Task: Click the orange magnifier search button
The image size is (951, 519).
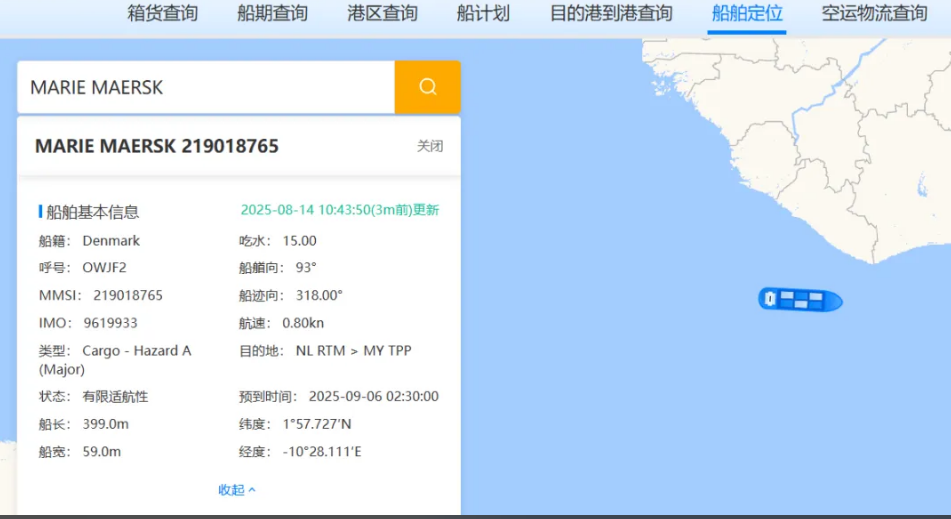Action: (x=428, y=87)
